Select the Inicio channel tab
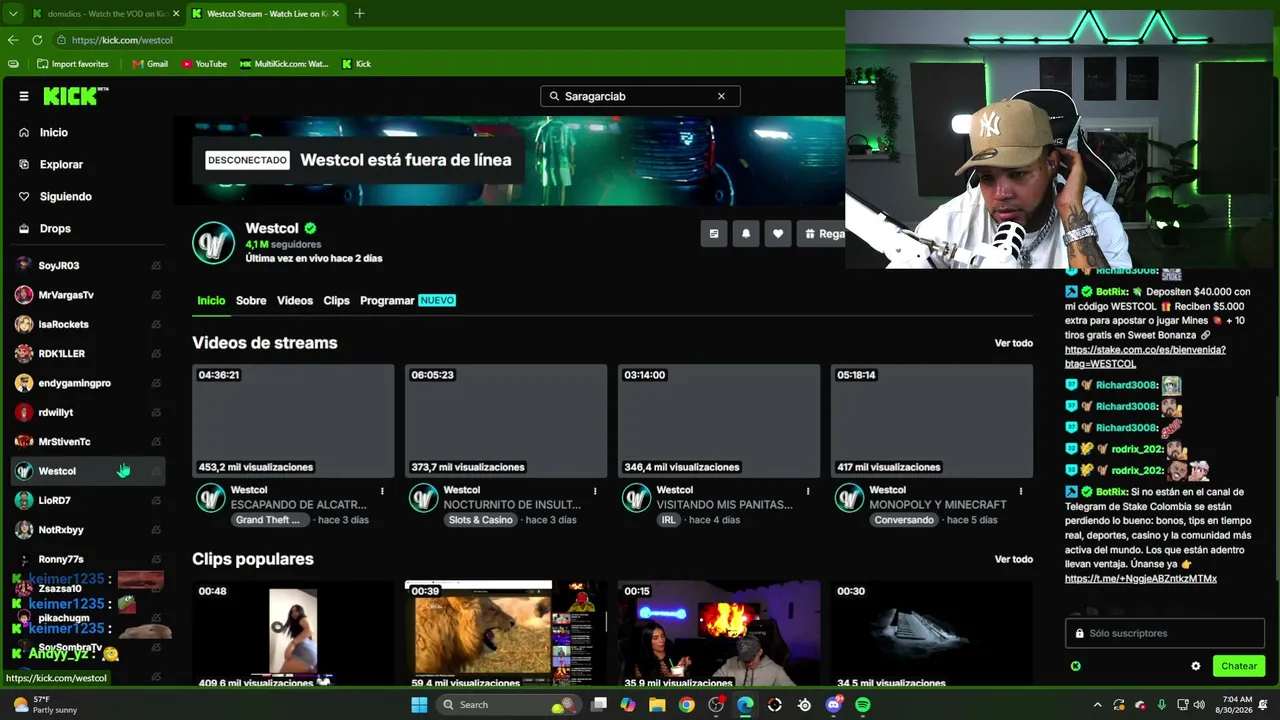 [211, 300]
